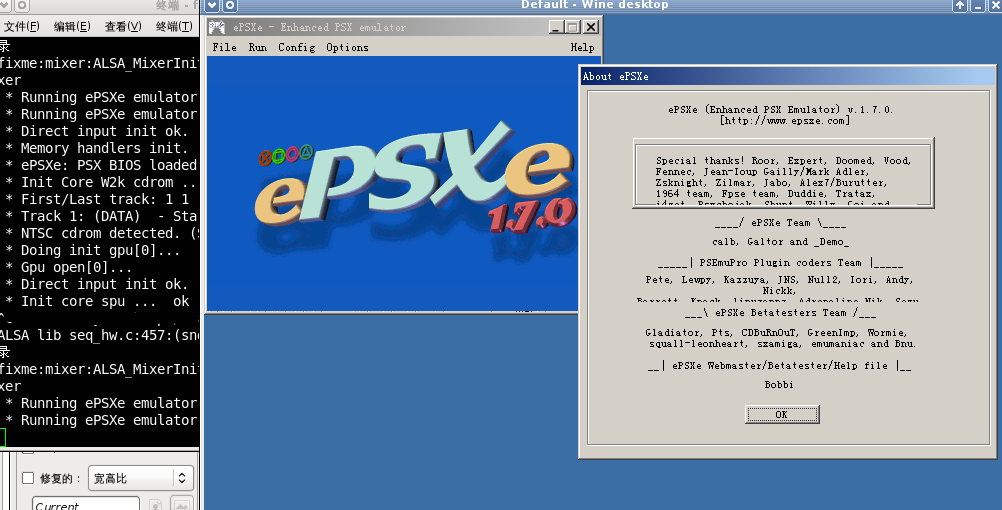Click the About ePSXe title bar
The height and width of the screenshot is (510, 1002).
[x=787, y=76]
